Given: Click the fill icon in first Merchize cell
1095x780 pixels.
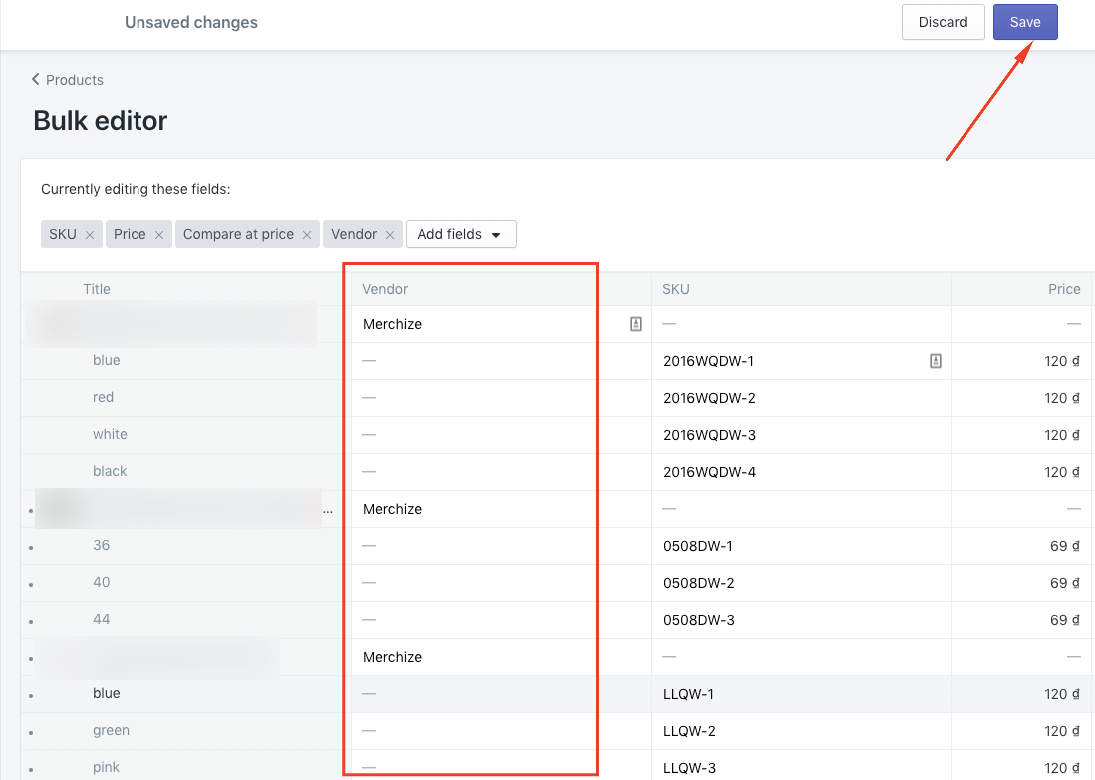Looking at the screenshot, I should pos(635,324).
